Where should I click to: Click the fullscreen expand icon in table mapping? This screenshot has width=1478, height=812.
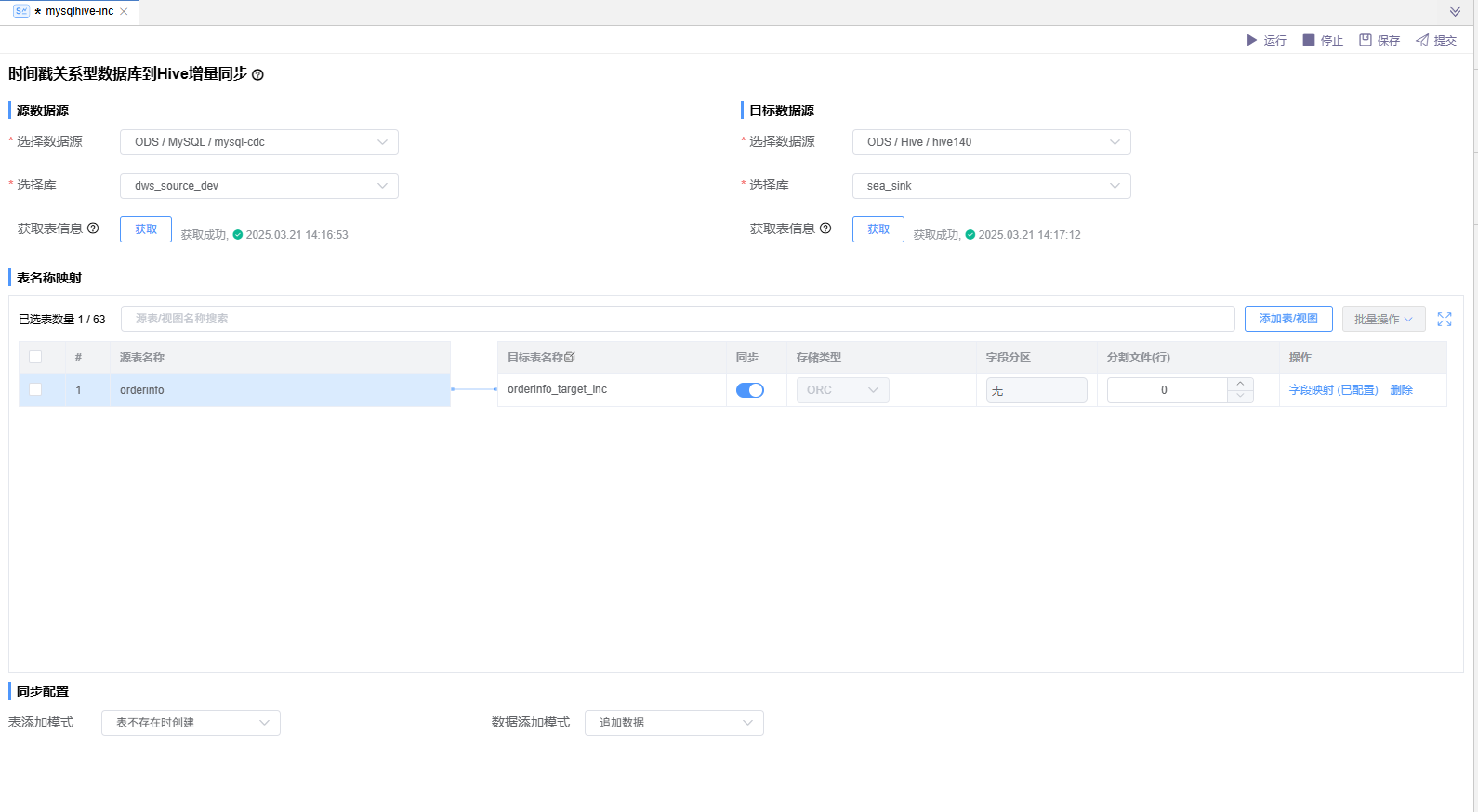1445,319
